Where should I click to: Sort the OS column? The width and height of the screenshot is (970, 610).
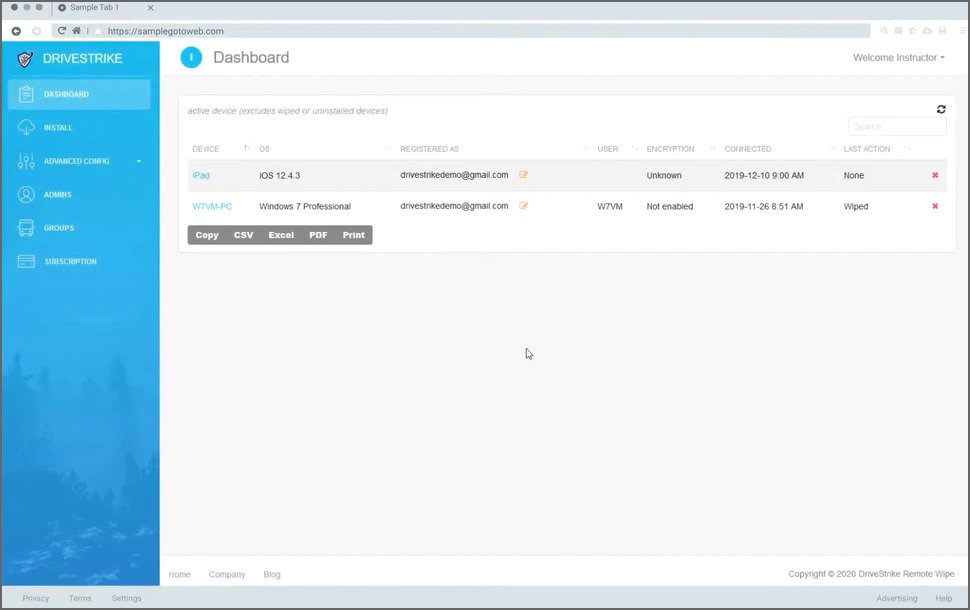click(263, 148)
